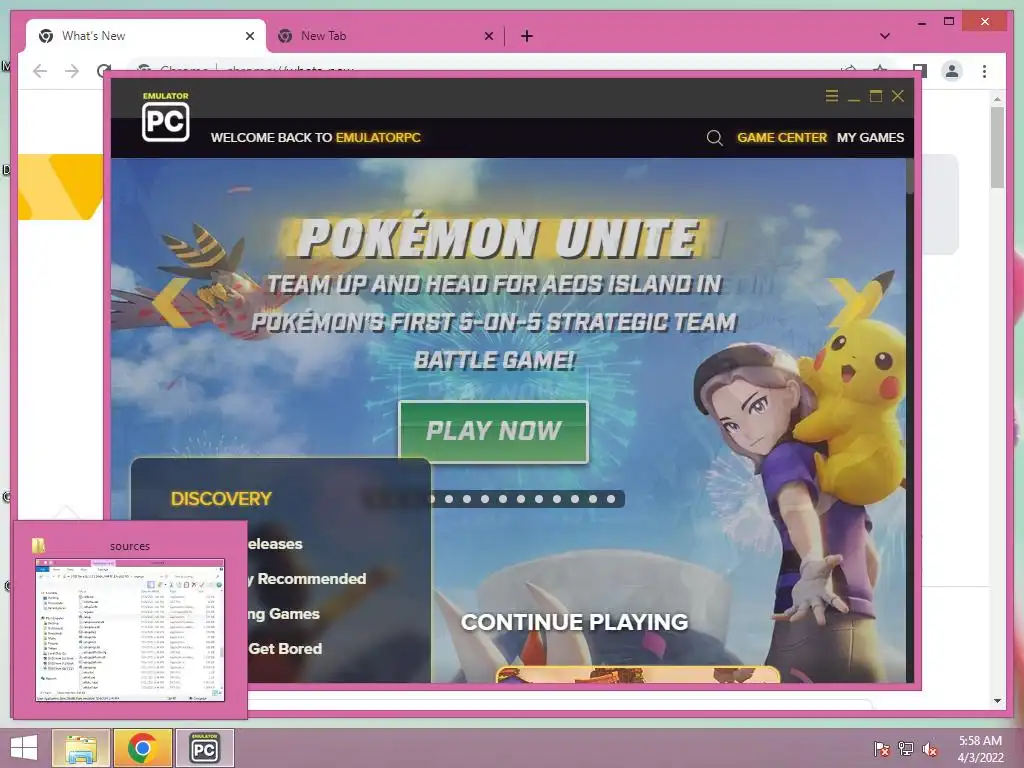Click the EmulatorPC logo
Screen dimensions: 1024x768
[166, 118]
